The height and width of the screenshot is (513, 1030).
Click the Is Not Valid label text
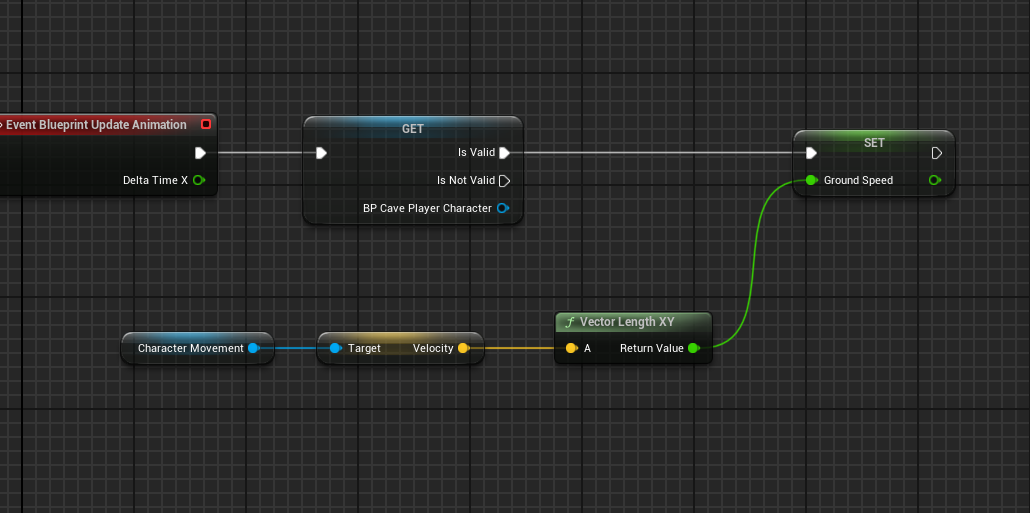466,180
